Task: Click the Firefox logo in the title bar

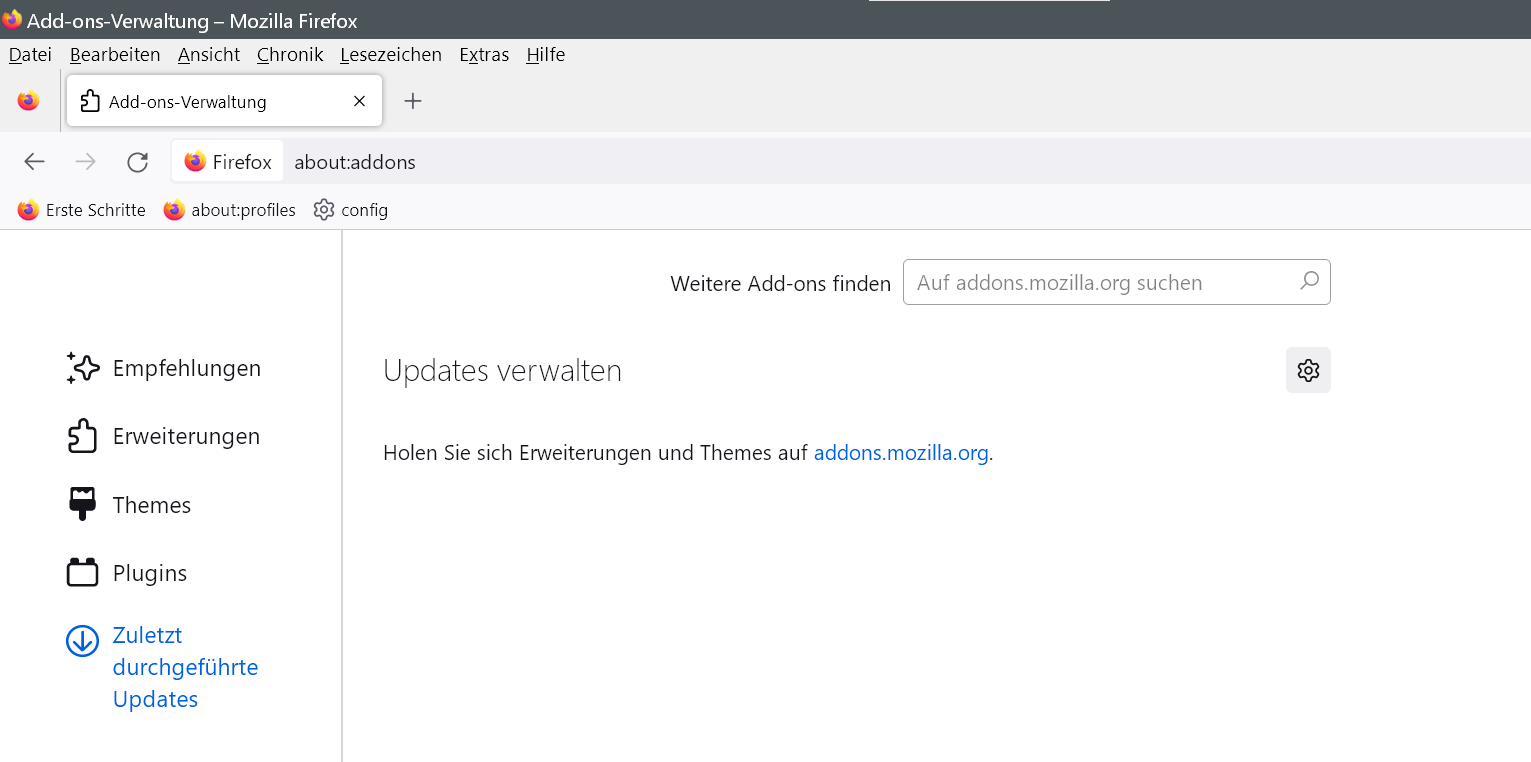Action: [x=12, y=19]
